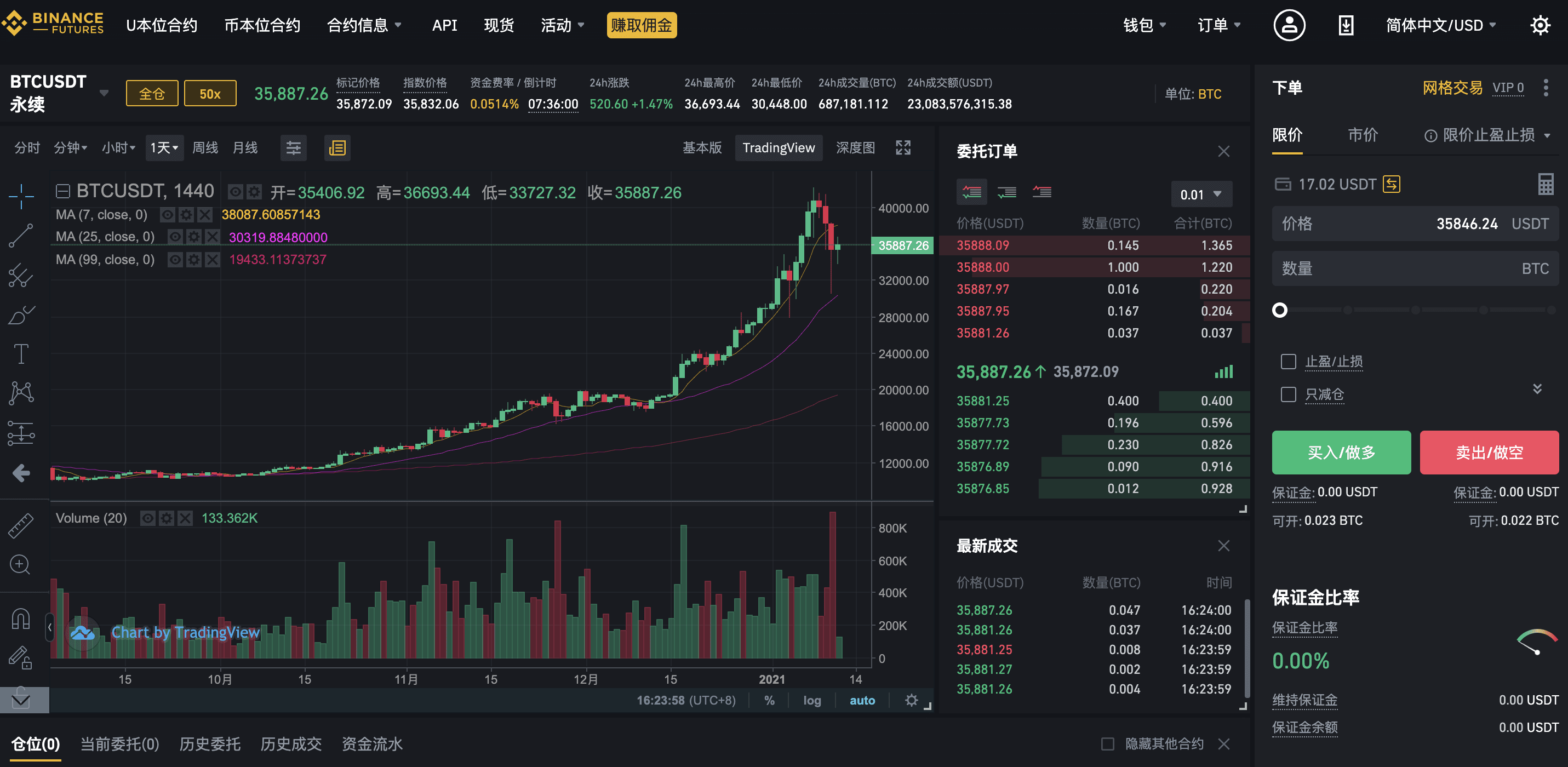Select the brush drawing tool

[21, 314]
